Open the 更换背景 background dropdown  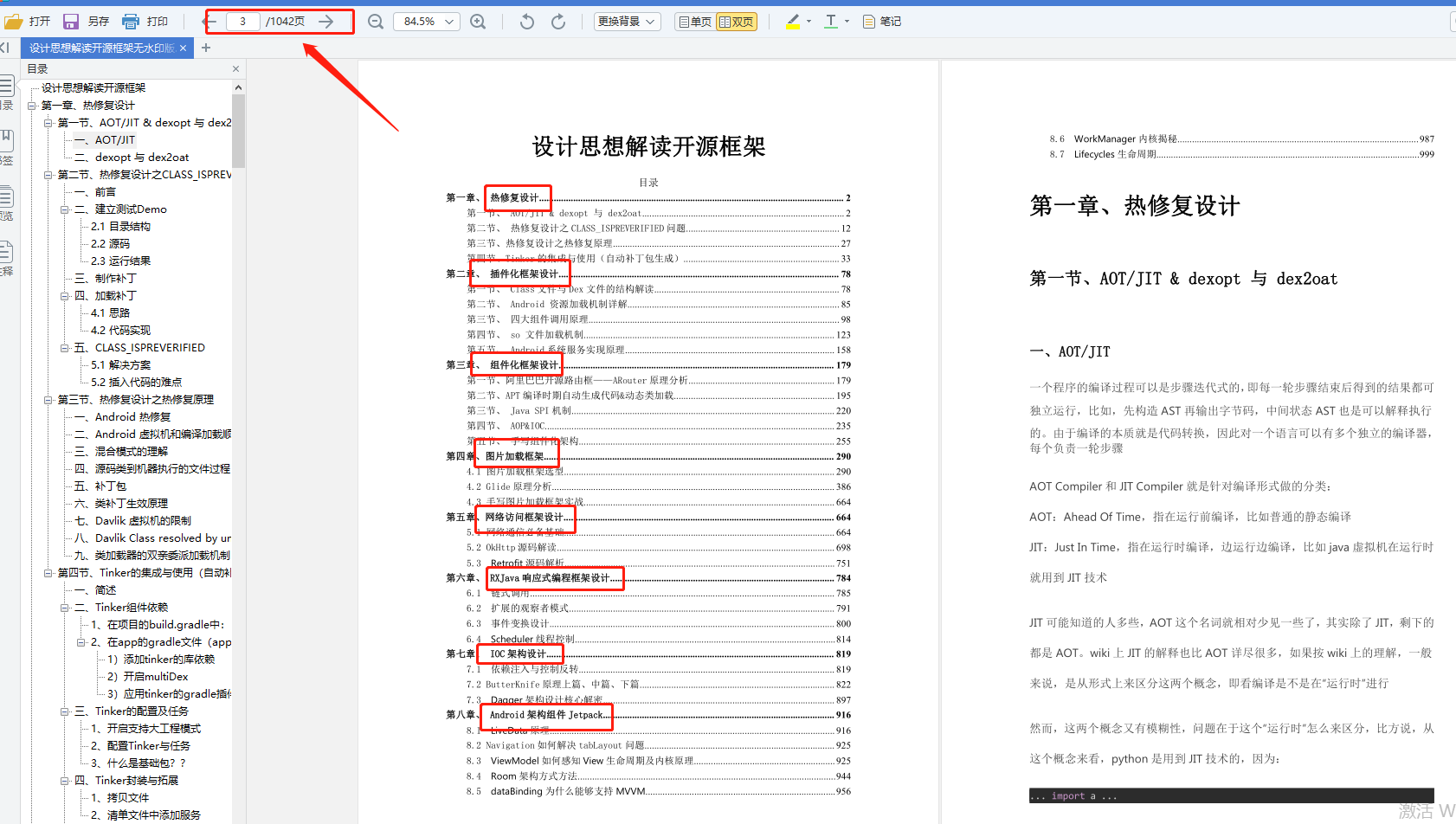(x=626, y=21)
